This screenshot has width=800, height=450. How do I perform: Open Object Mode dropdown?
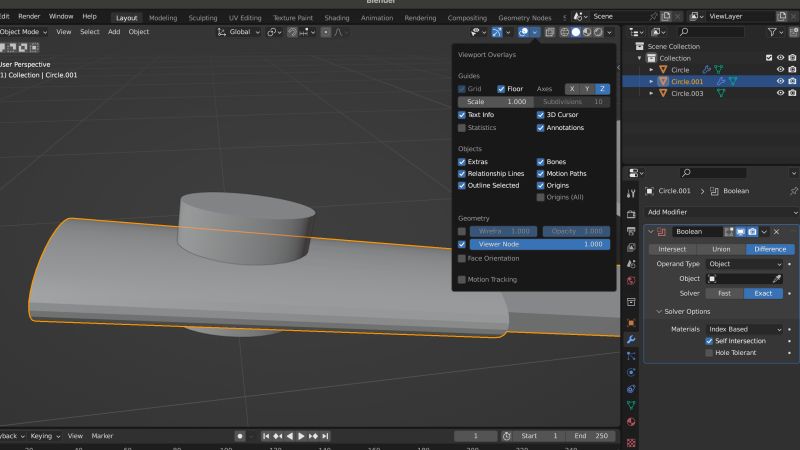tap(23, 32)
